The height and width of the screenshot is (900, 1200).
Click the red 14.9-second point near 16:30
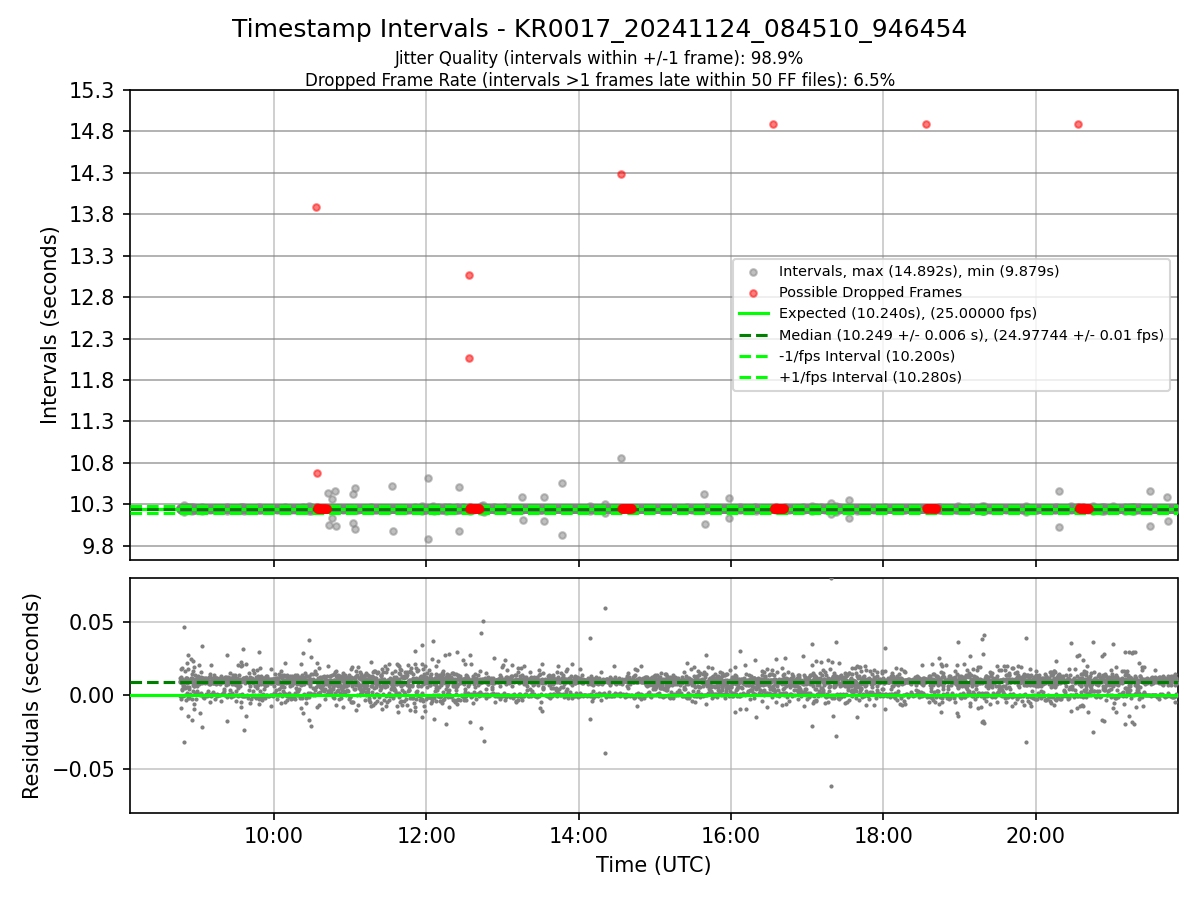773,124
